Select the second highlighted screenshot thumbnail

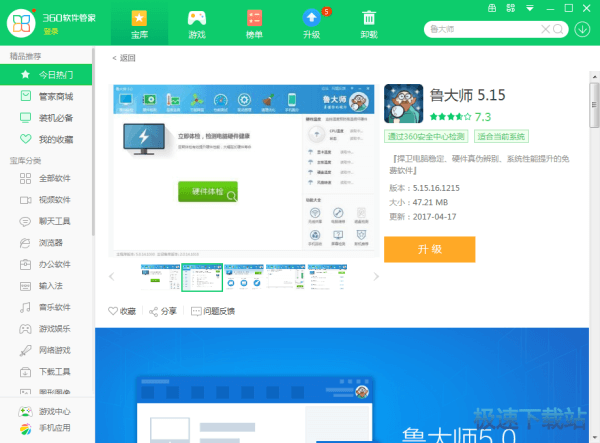202,277
